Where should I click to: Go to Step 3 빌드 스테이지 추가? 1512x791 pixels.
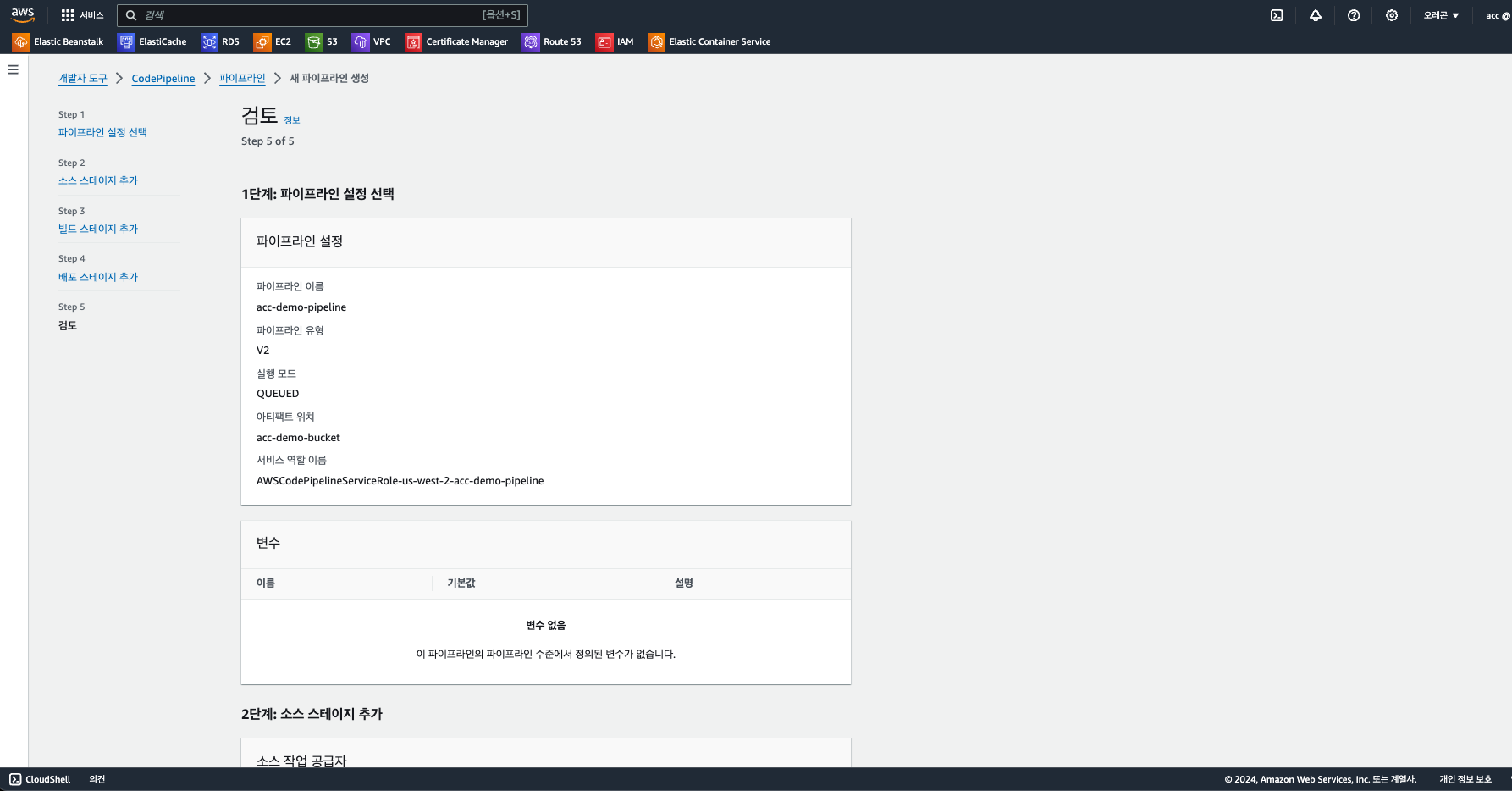tap(98, 229)
